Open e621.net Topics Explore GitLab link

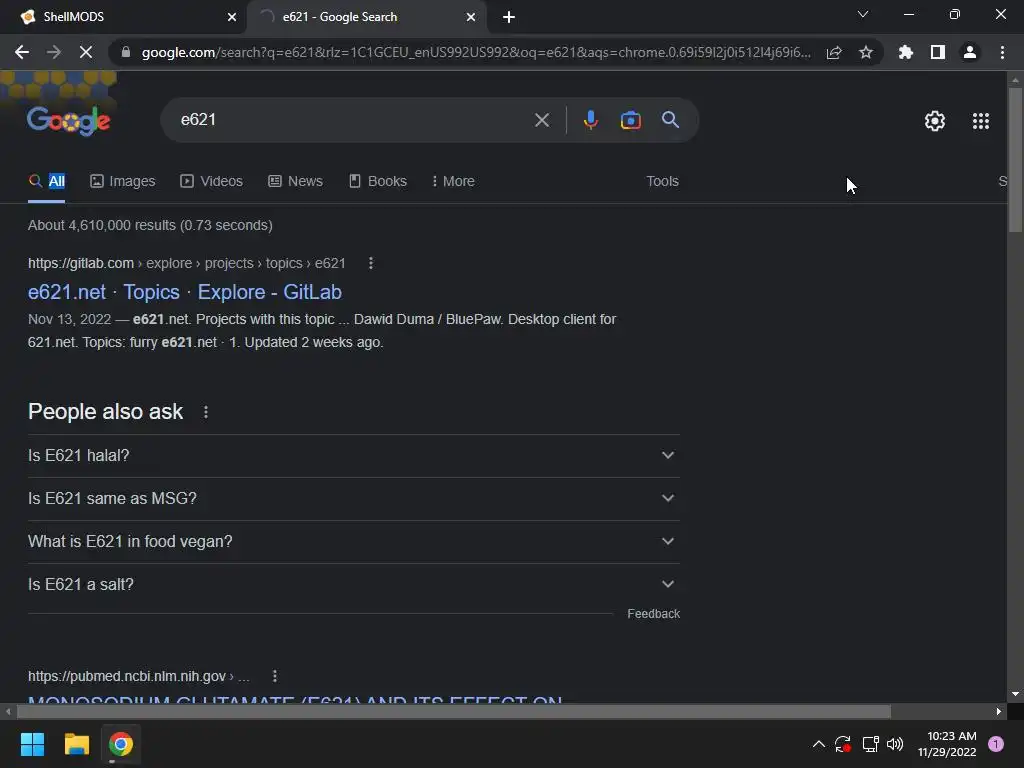(185, 292)
